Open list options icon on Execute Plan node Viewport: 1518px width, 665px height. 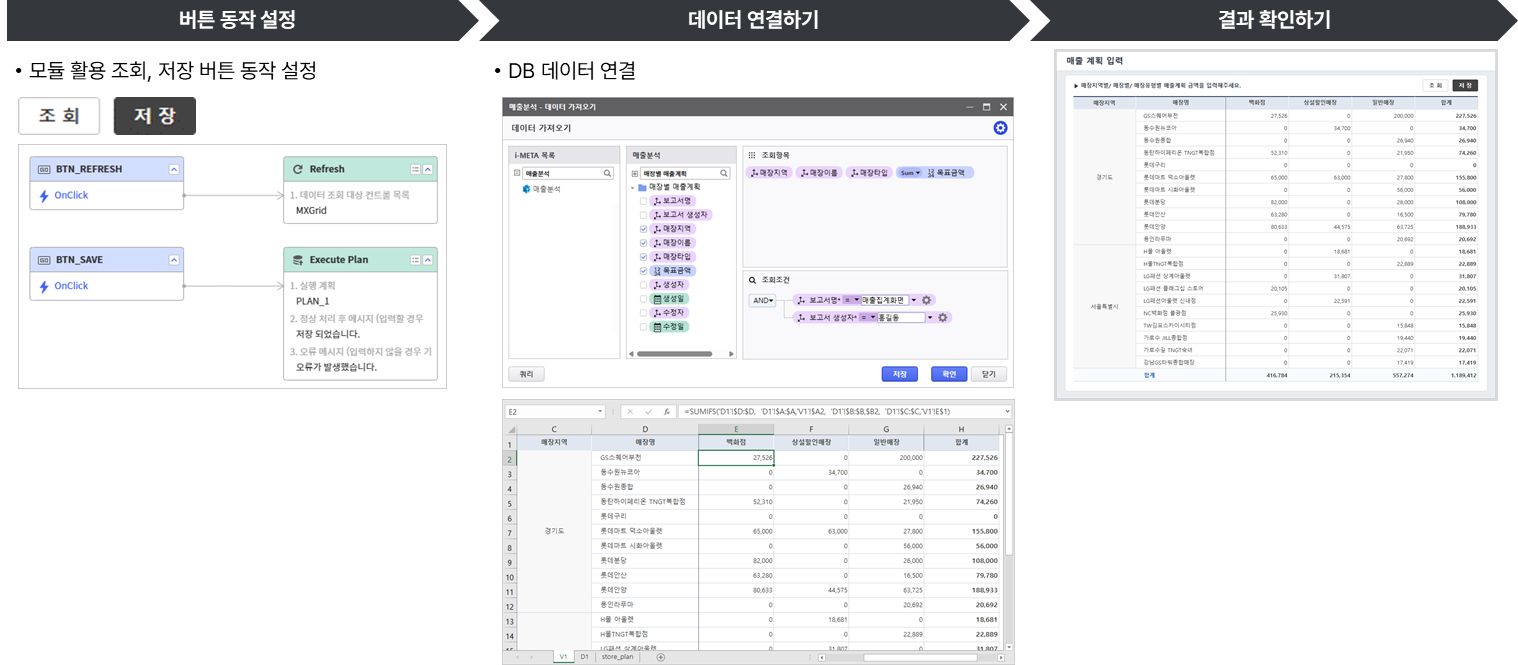point(415,260)
